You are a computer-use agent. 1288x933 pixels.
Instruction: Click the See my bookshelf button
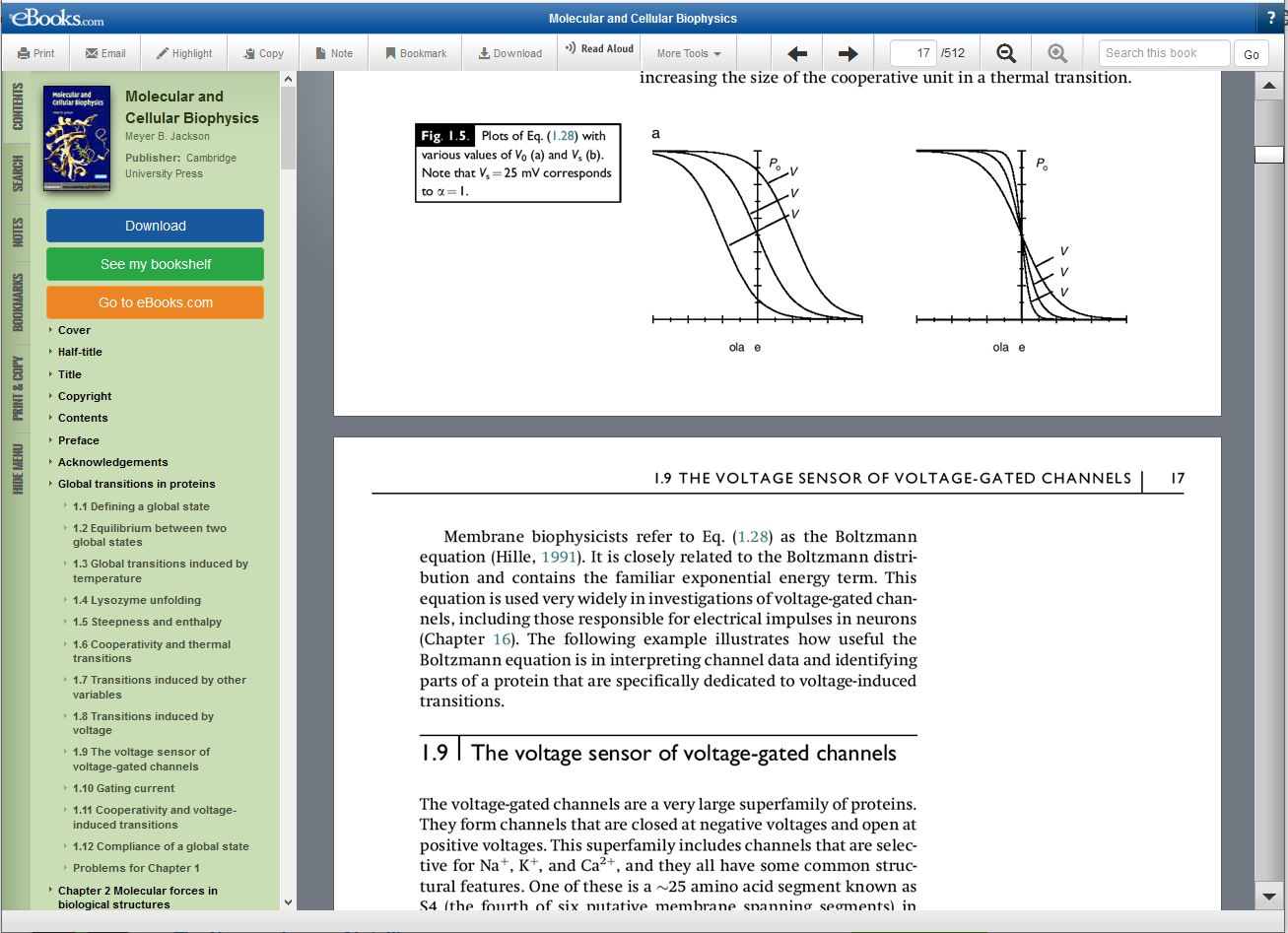(155, 264)
